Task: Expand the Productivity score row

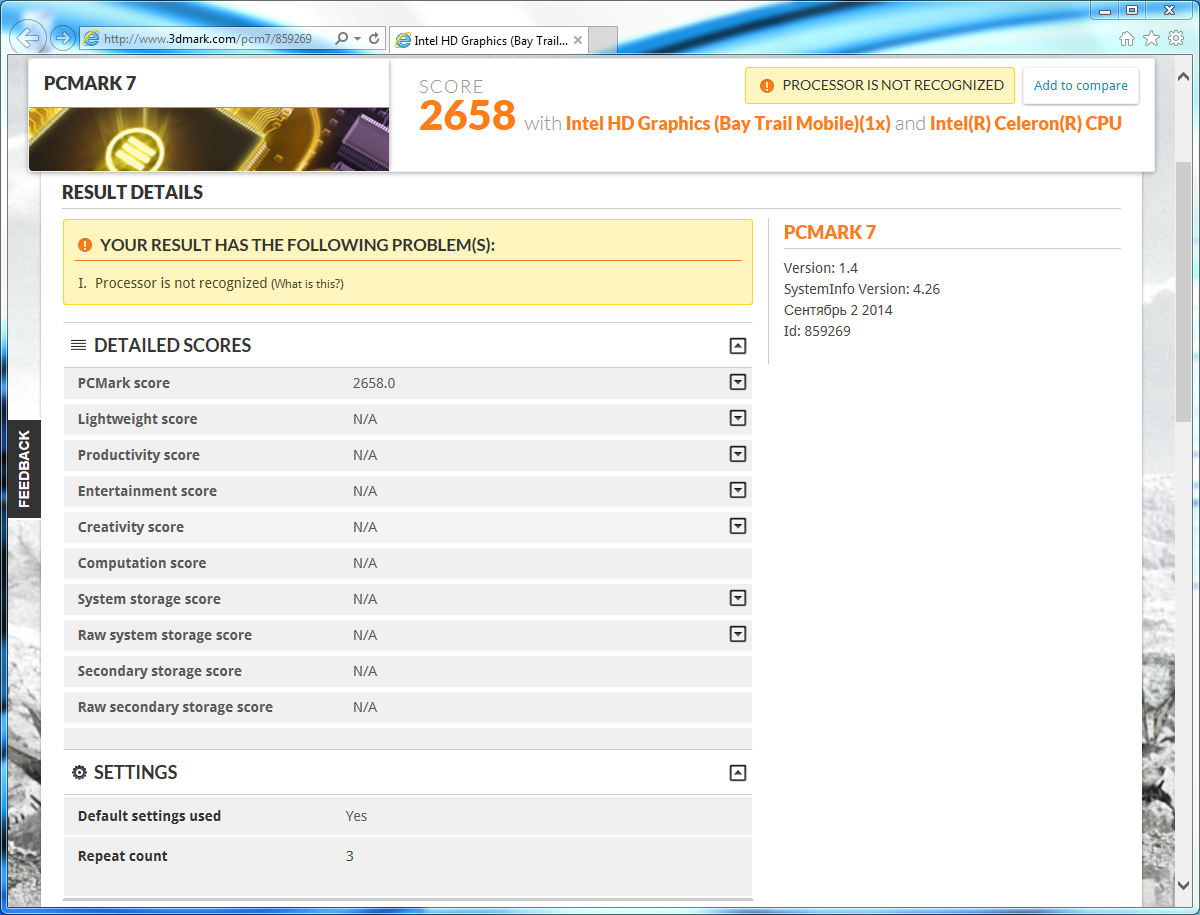Action: click(x=738, y=454)
